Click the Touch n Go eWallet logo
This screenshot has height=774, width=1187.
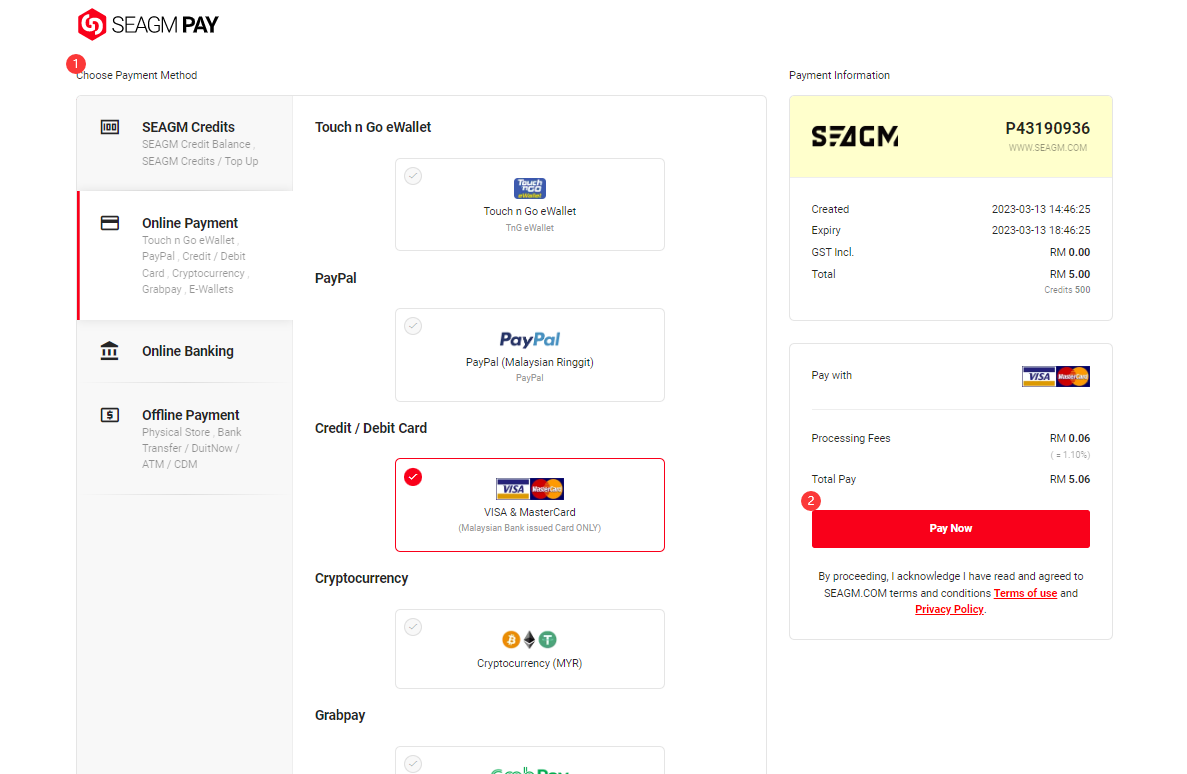tap(530, 188)
